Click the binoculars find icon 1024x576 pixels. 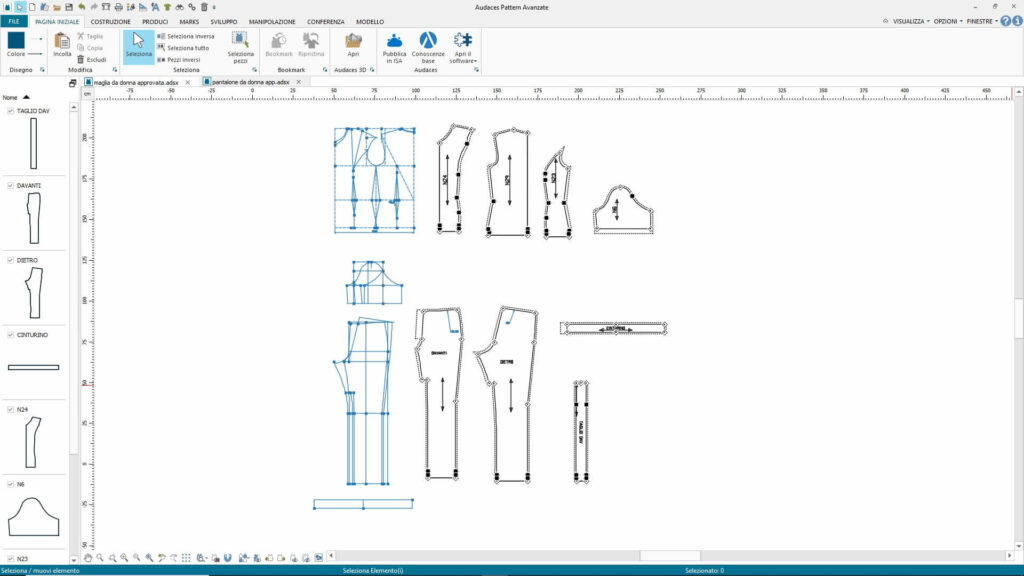coord(179,7)
